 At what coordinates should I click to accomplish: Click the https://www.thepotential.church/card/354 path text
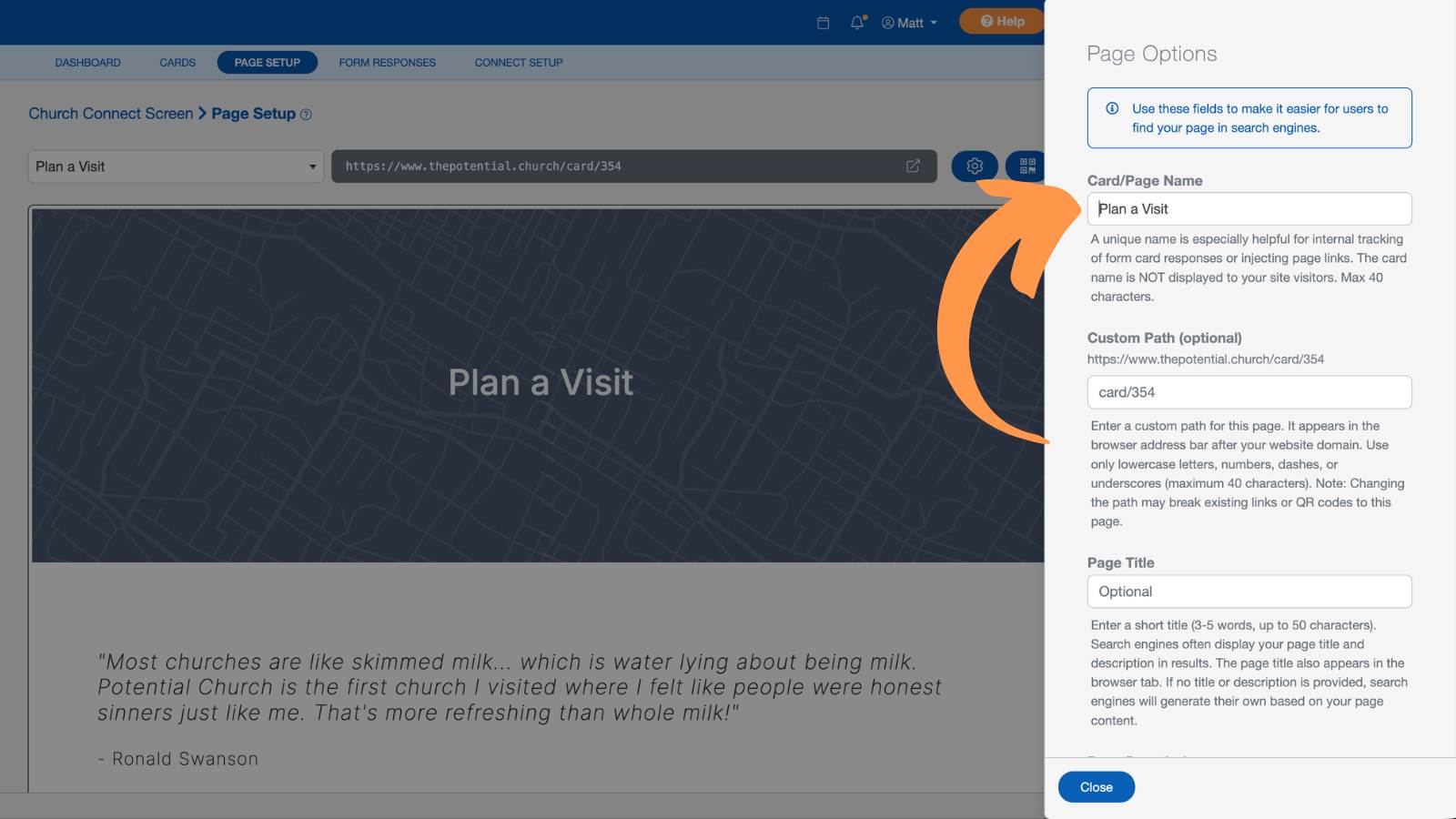1206,359
